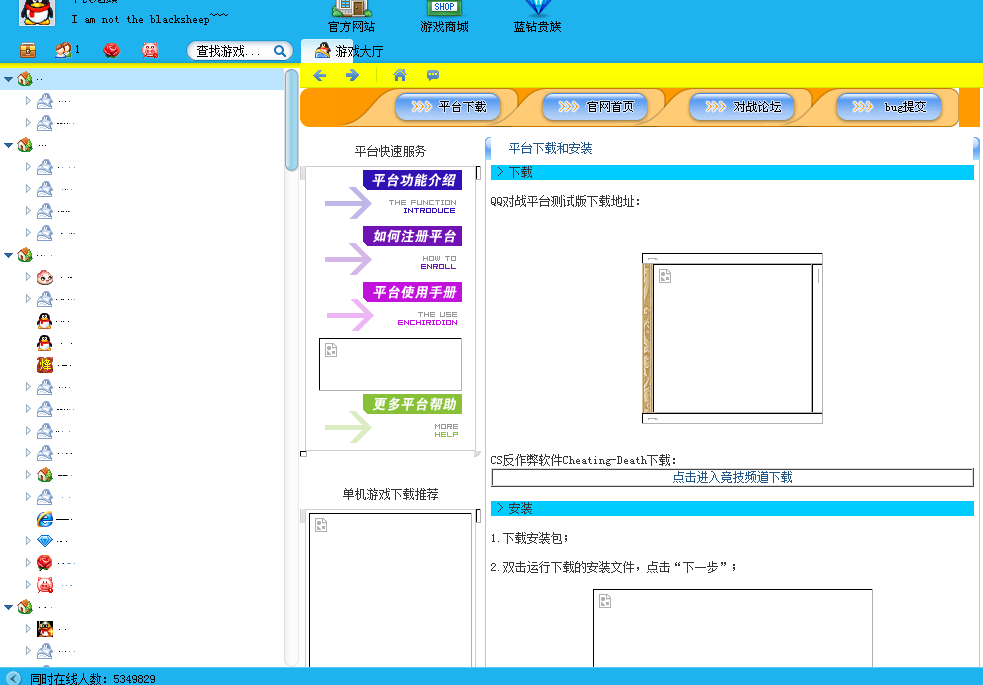The height and width of the screenshot is (685, 983).
Task: Open the 官网首页 navigation tab
Action: [596, 107]
